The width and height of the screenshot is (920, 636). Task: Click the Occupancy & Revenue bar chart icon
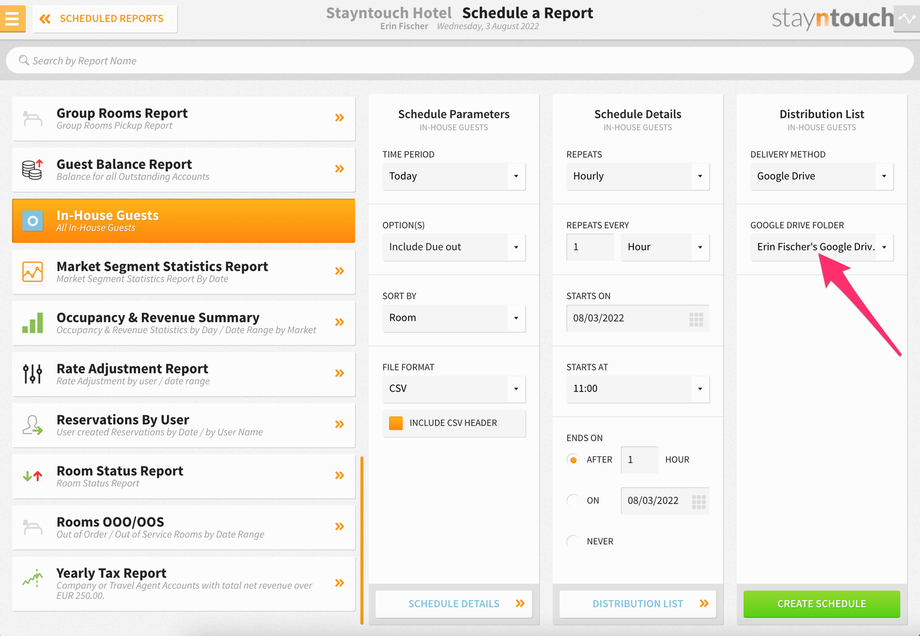(x=32, y=323)
